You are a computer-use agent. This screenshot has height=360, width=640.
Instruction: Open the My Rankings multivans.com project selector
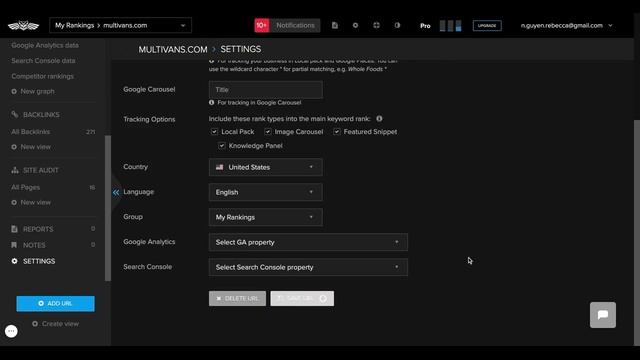coord(120,25)
